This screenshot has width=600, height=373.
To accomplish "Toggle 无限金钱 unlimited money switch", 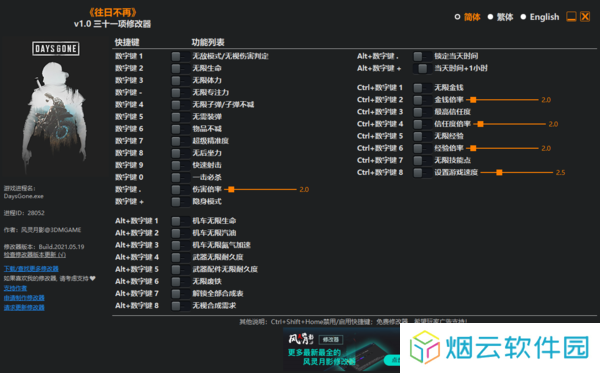I will 422,88.
